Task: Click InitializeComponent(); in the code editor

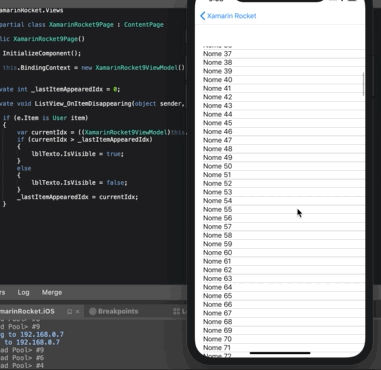Action: click(42, 53)
